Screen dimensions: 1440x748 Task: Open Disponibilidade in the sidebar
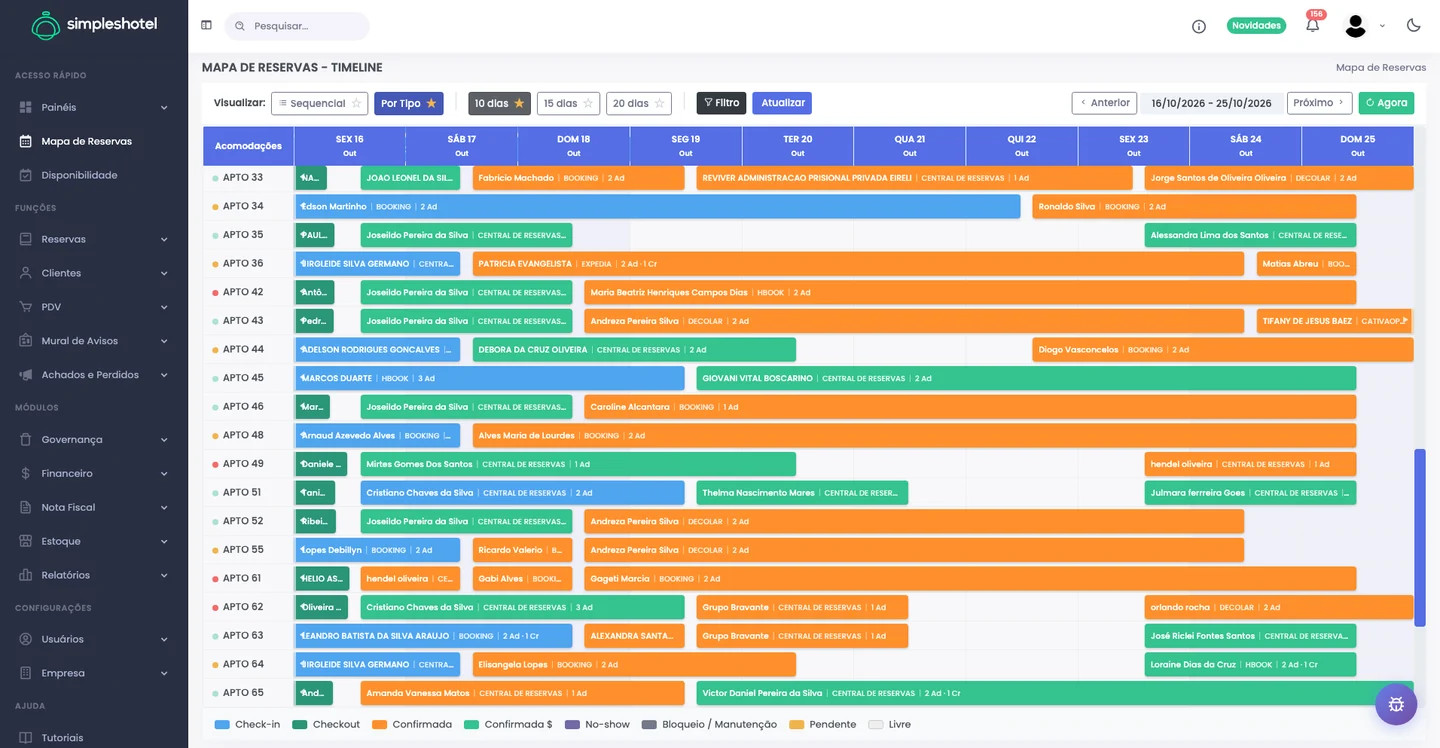click(x=79, y=175)
